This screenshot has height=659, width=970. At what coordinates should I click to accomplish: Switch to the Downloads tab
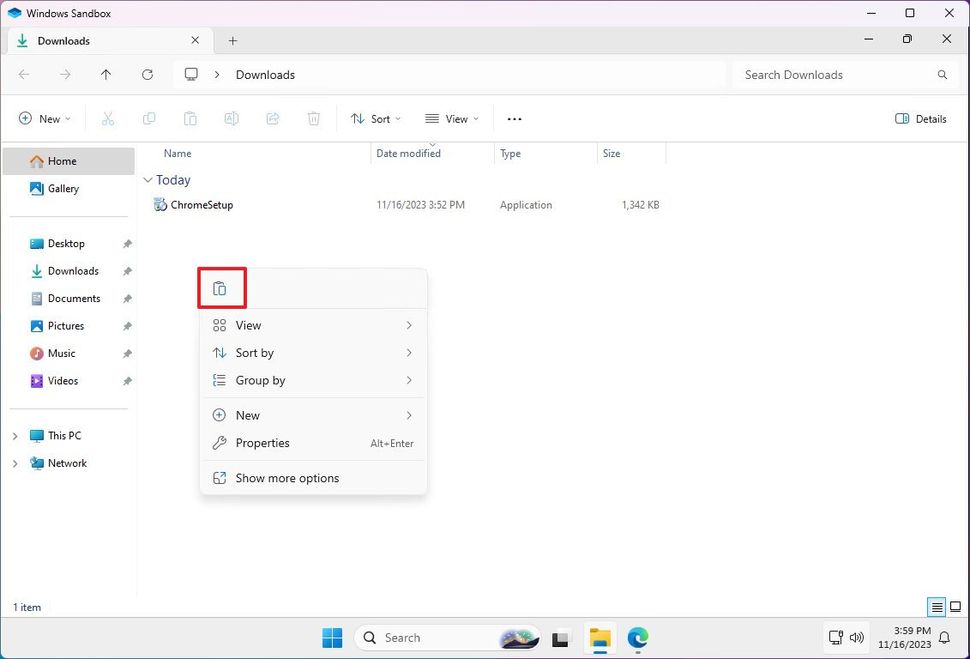point(62,41)
